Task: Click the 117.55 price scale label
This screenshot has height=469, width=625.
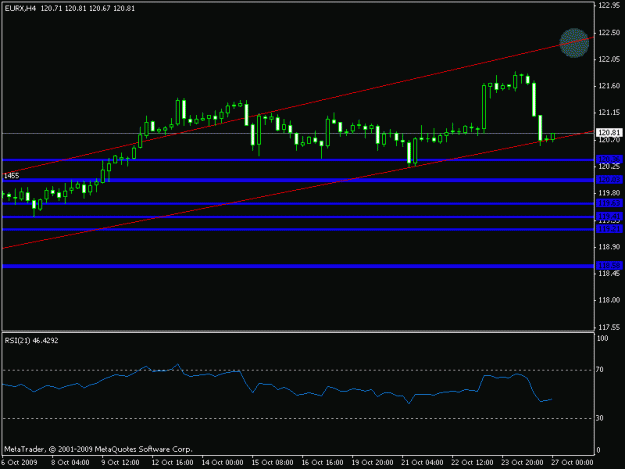Action: pos(609,328)
